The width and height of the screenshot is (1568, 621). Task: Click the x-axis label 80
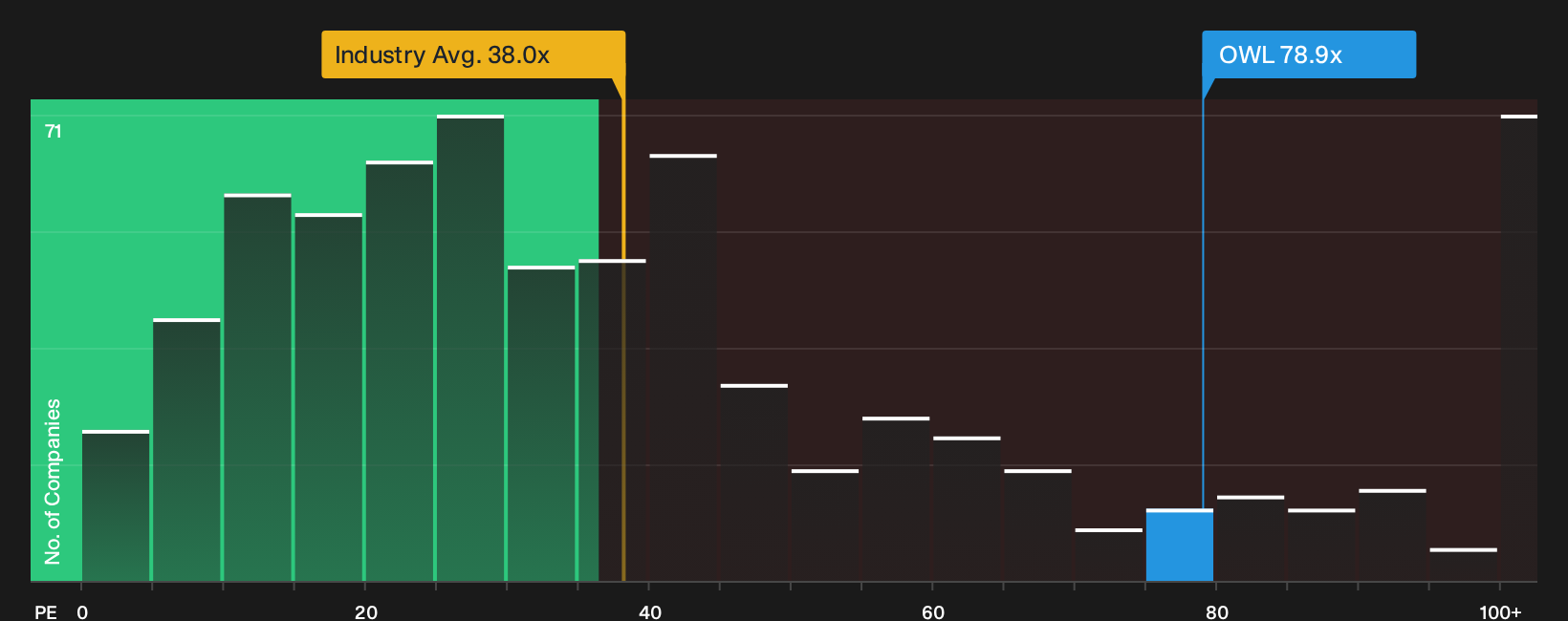coord(1217,611)
